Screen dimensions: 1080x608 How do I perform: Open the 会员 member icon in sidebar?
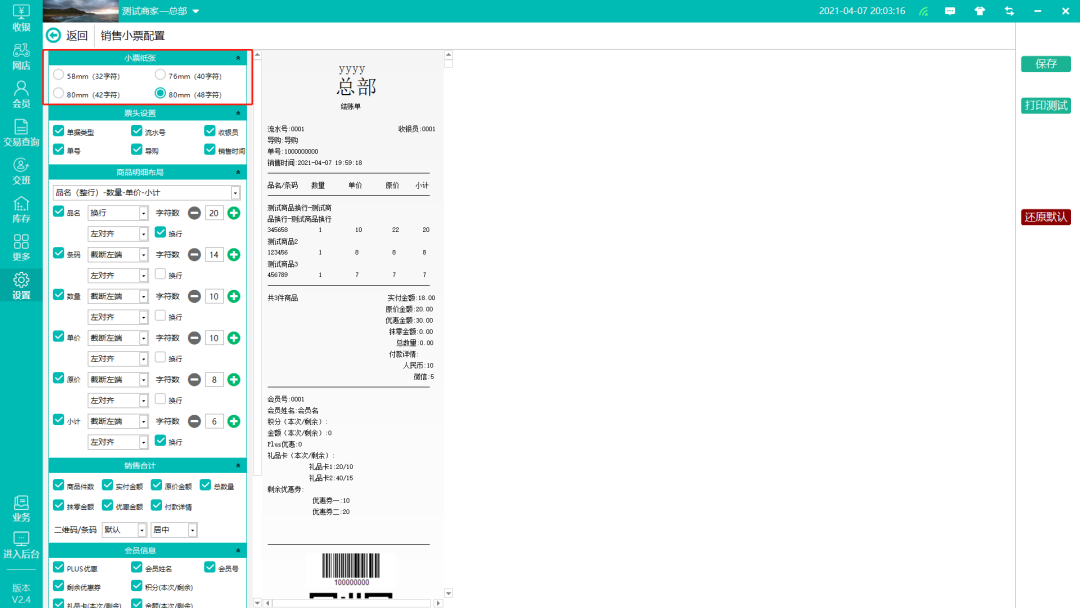[x=21, y=94]
